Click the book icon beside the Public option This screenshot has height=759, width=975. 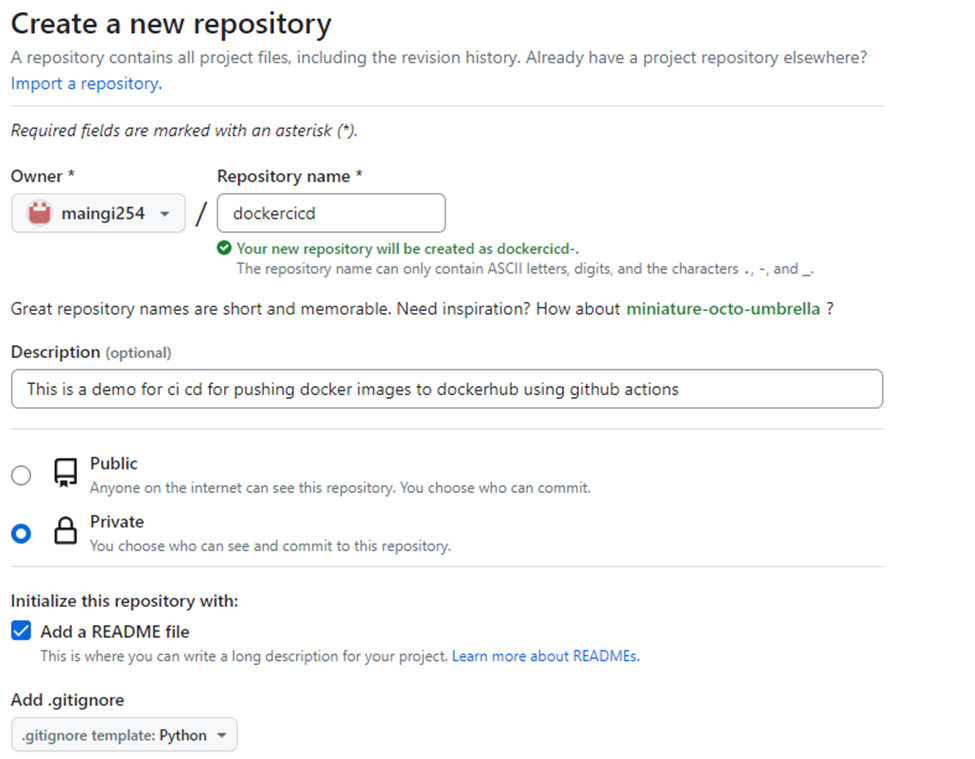tap(62, 474)
